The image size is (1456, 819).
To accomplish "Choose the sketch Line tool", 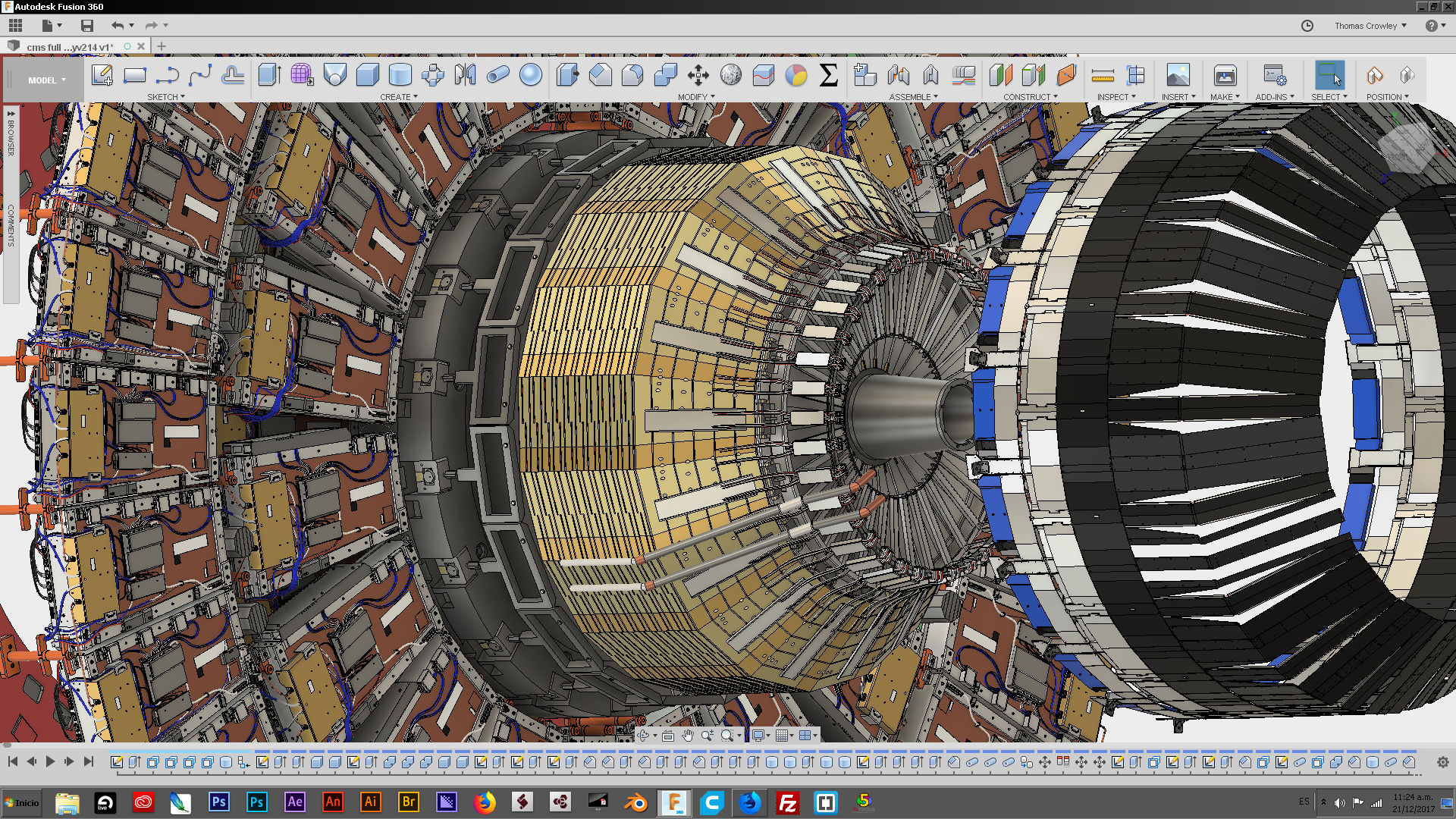I will (x=168, y=75).
